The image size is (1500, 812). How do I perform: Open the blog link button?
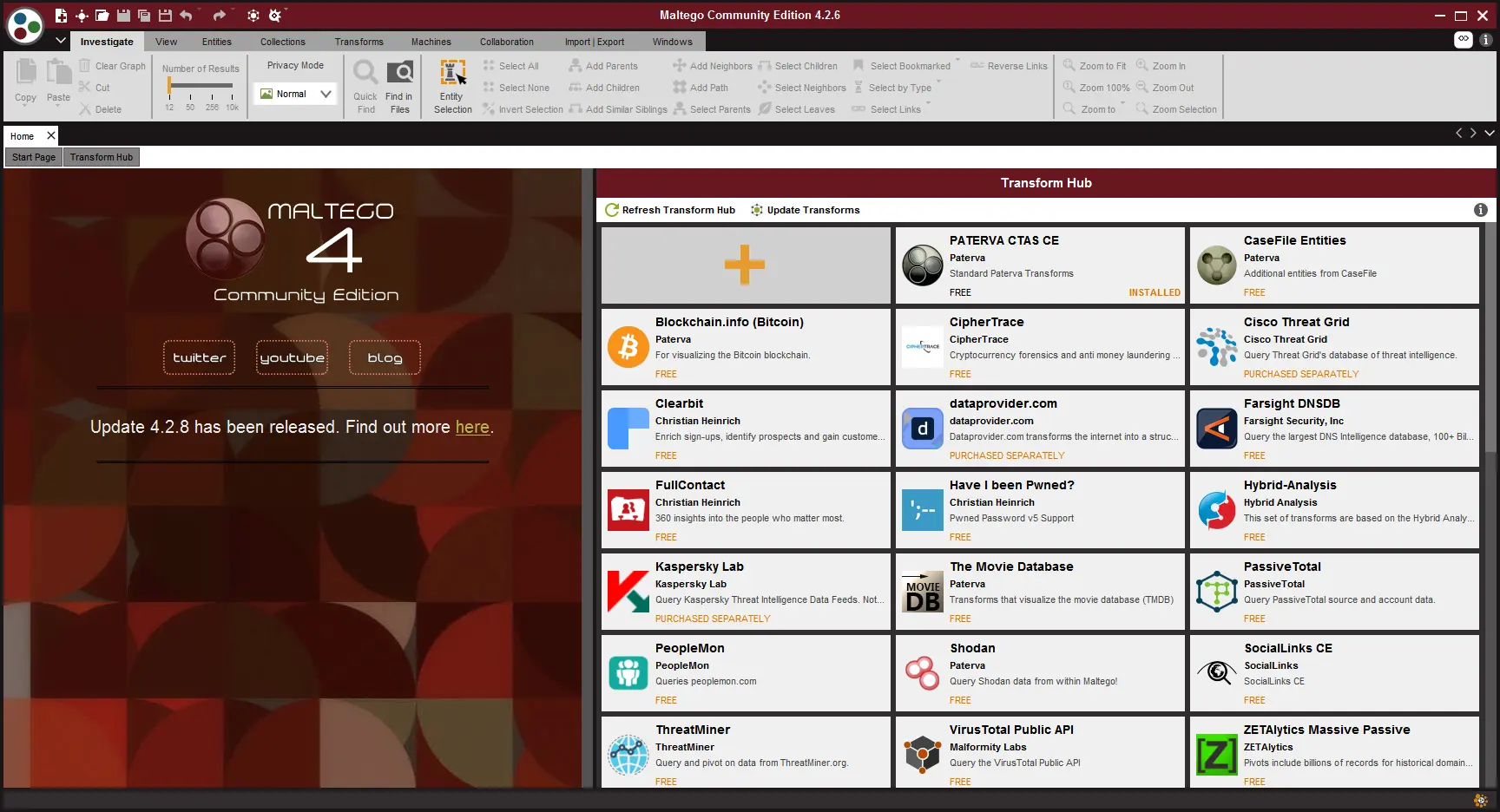[385, 357]
